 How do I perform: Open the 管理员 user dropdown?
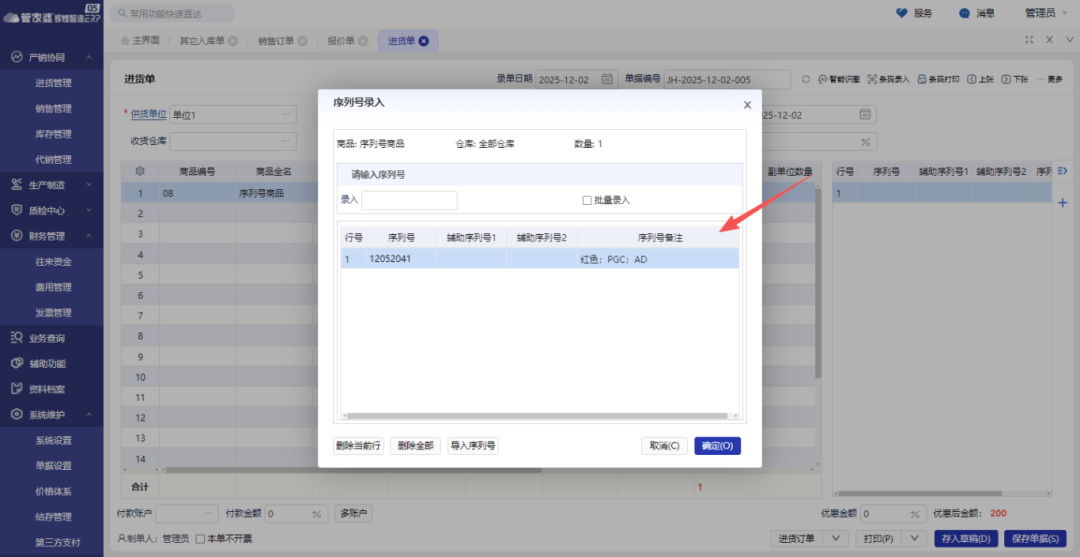click(x=1046, y=13)
